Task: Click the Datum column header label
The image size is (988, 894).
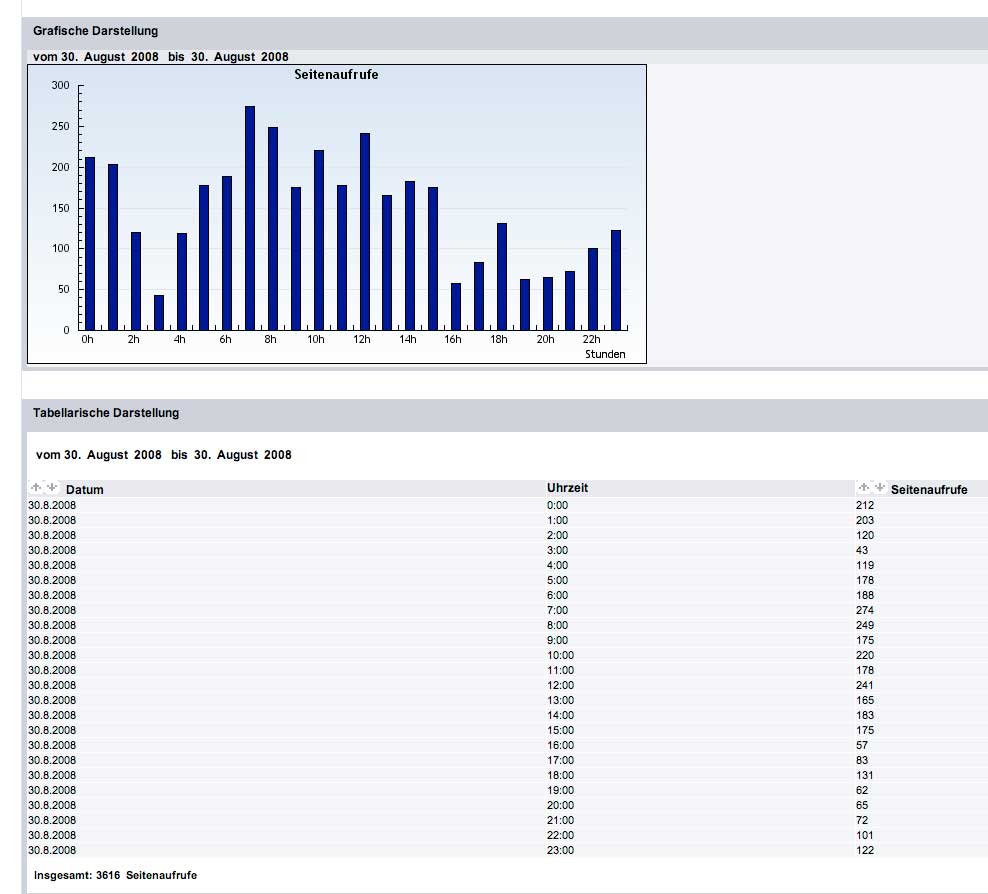Action: pyautogui.click(x=85, y=490)
